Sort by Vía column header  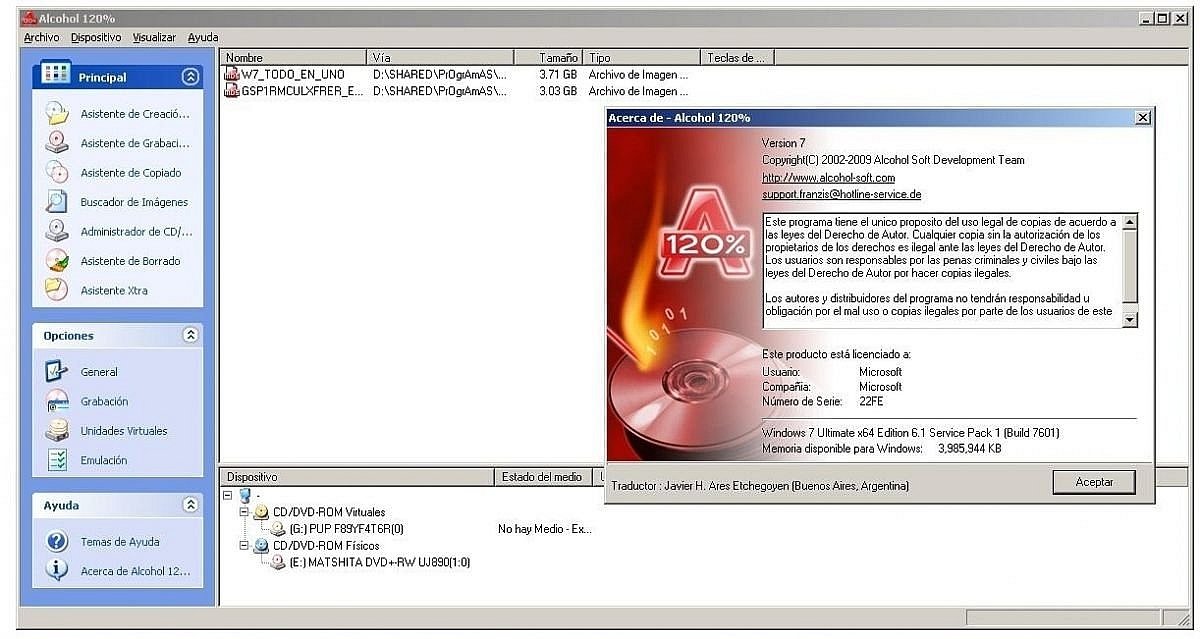coord(440,58)
